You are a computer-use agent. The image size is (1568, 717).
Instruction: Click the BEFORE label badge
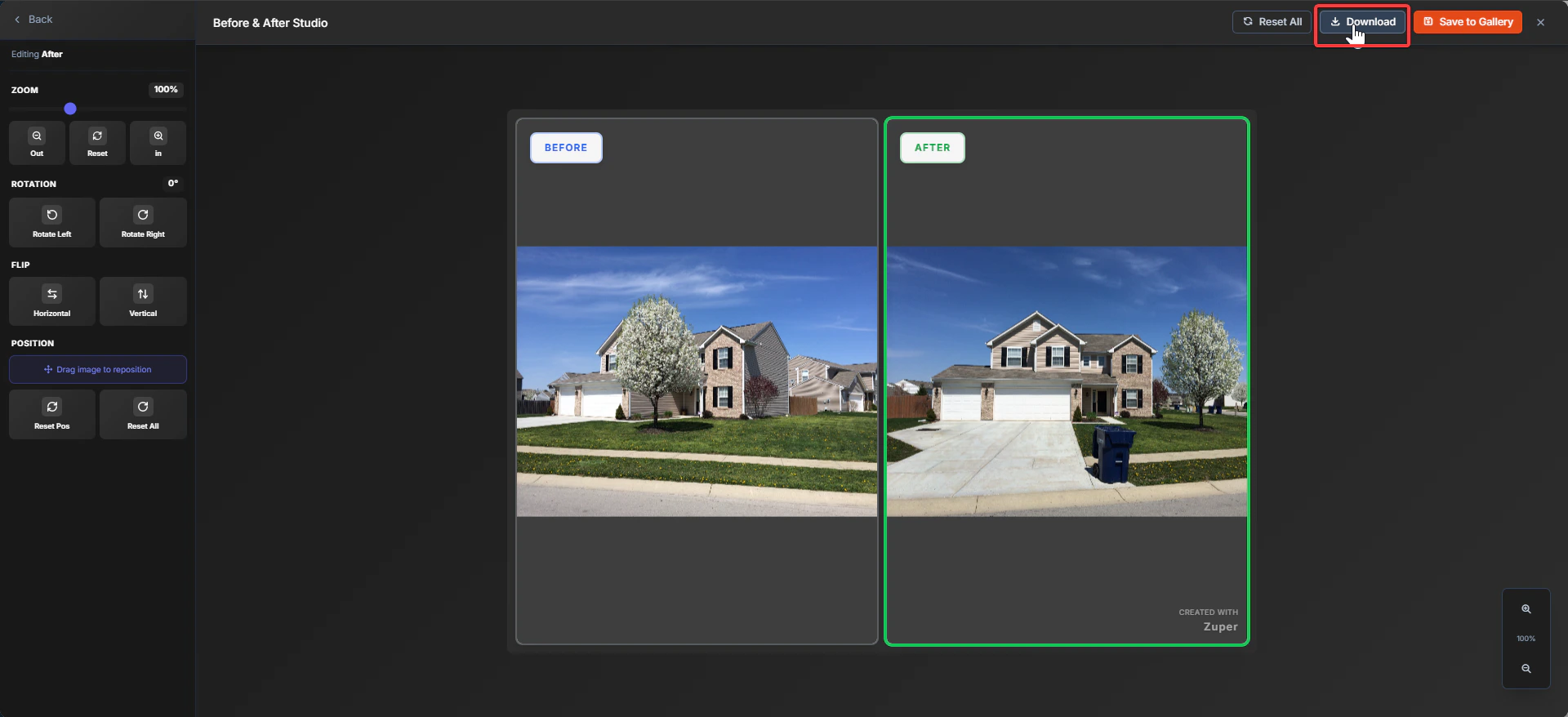pos(566,148)
